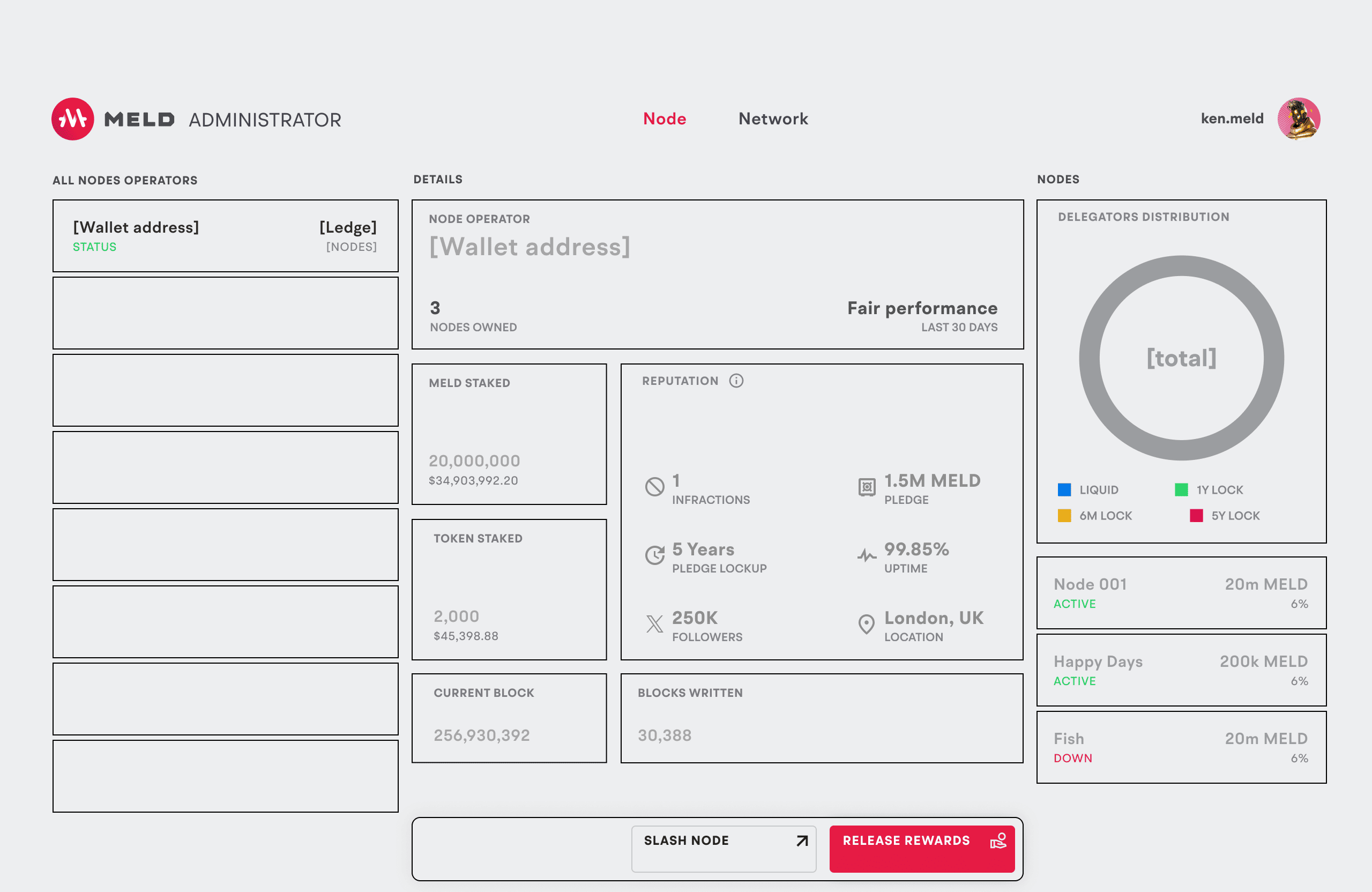Select the Node 001 card
The height and width of the screenshot is (892, 1372).
(x=1181, y=593)
